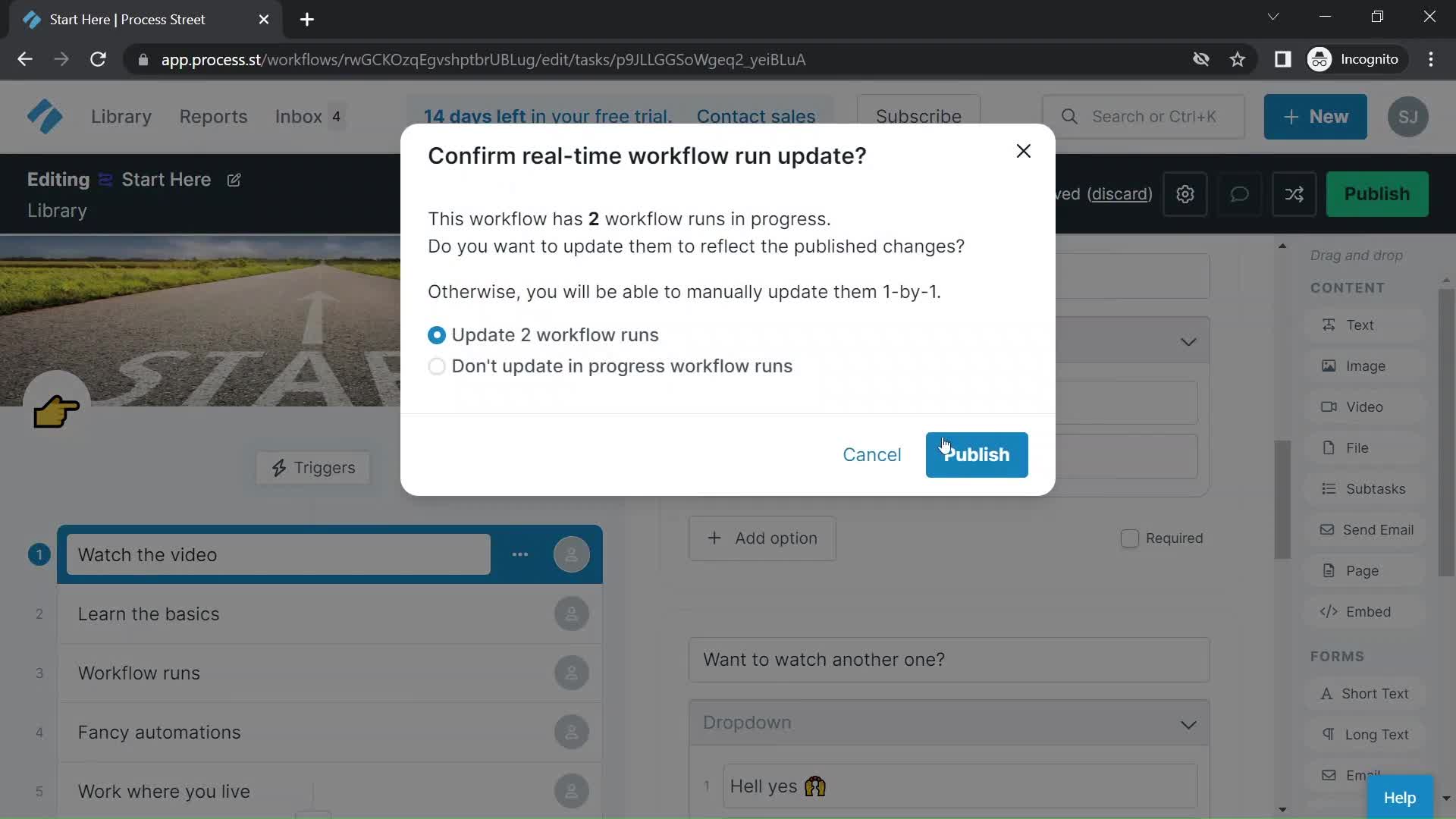The height and width of the screenshot is (819, 1456).
Task: Collapse the workflow step 1 panel chevron
Action: coord(1189,342)
